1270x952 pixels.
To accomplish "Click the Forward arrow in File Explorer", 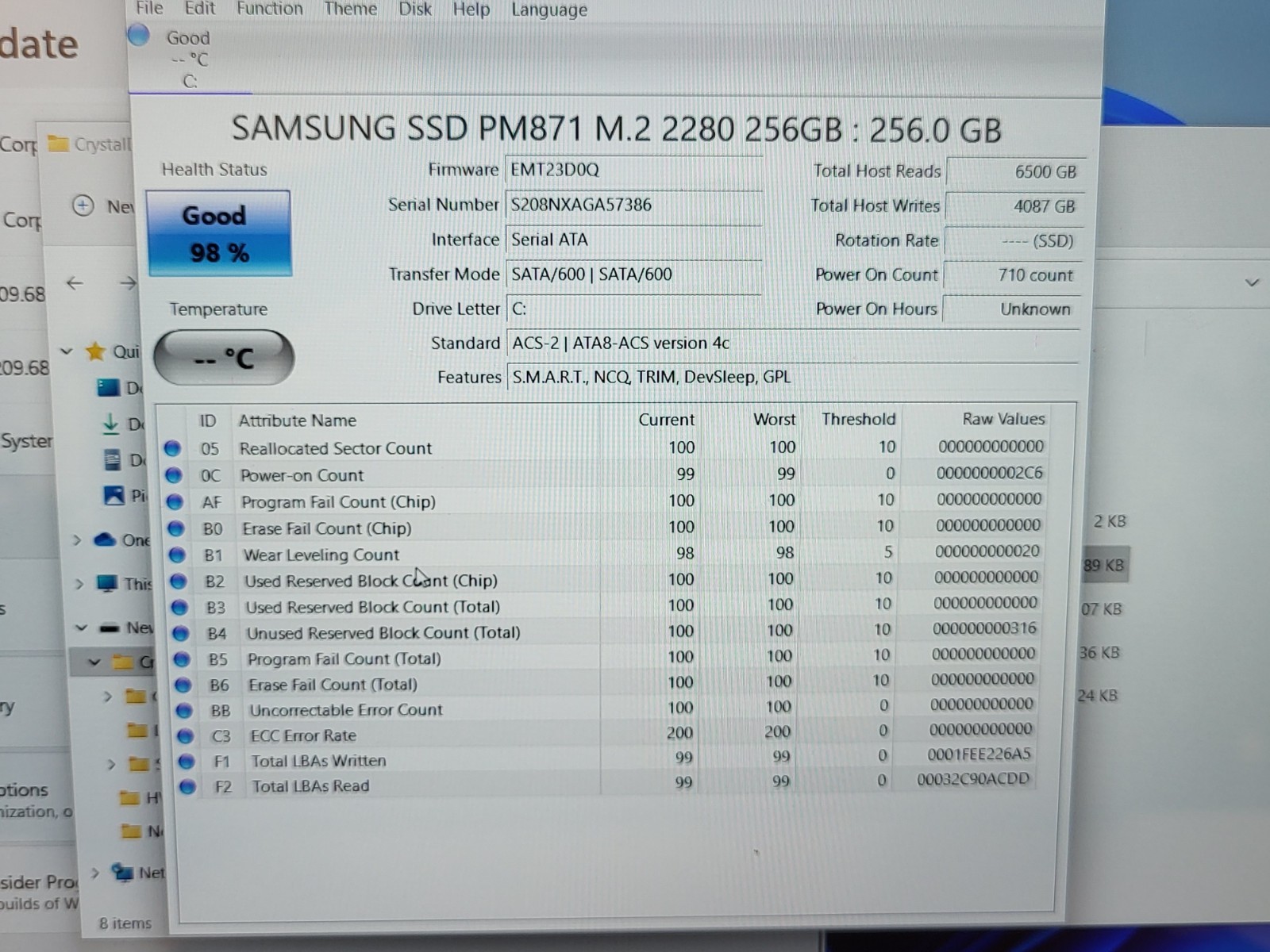I will [127, 283].
